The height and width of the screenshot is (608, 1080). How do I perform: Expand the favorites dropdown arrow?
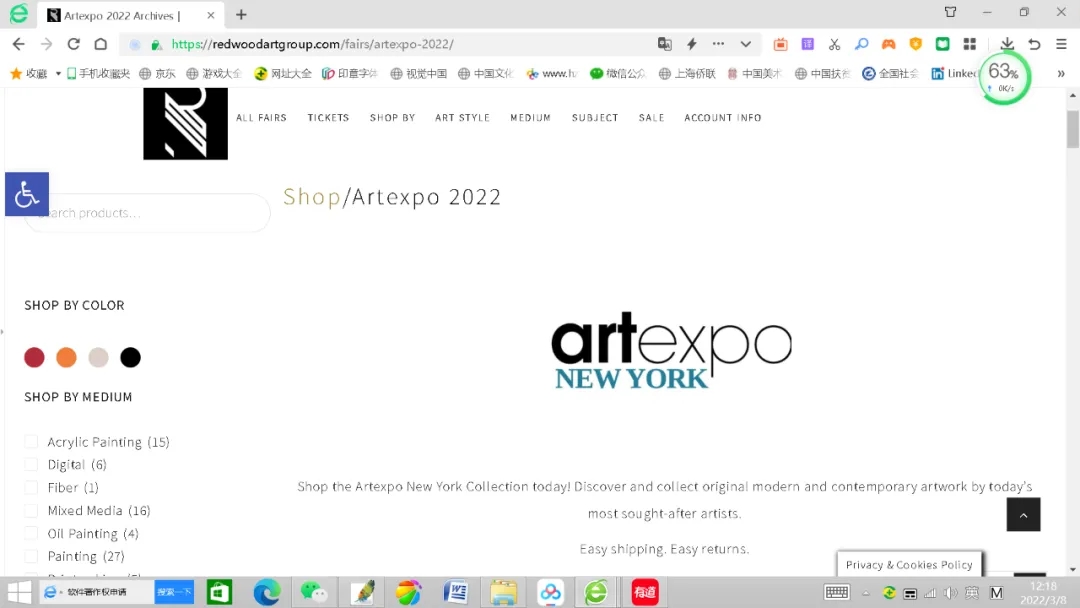(x=58, y=74)
